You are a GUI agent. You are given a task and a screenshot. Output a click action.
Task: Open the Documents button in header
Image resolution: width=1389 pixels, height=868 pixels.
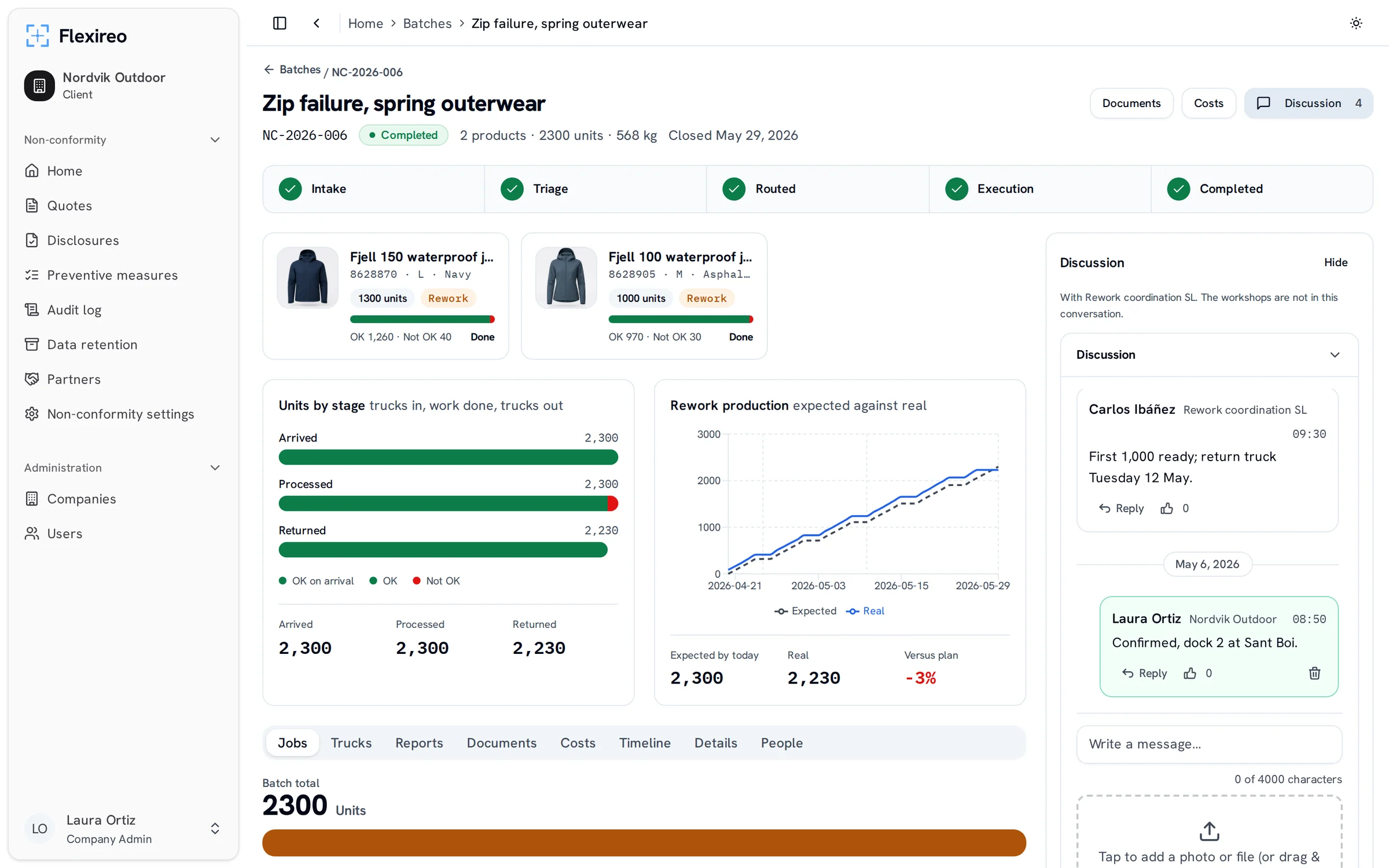coord(1131,103)
